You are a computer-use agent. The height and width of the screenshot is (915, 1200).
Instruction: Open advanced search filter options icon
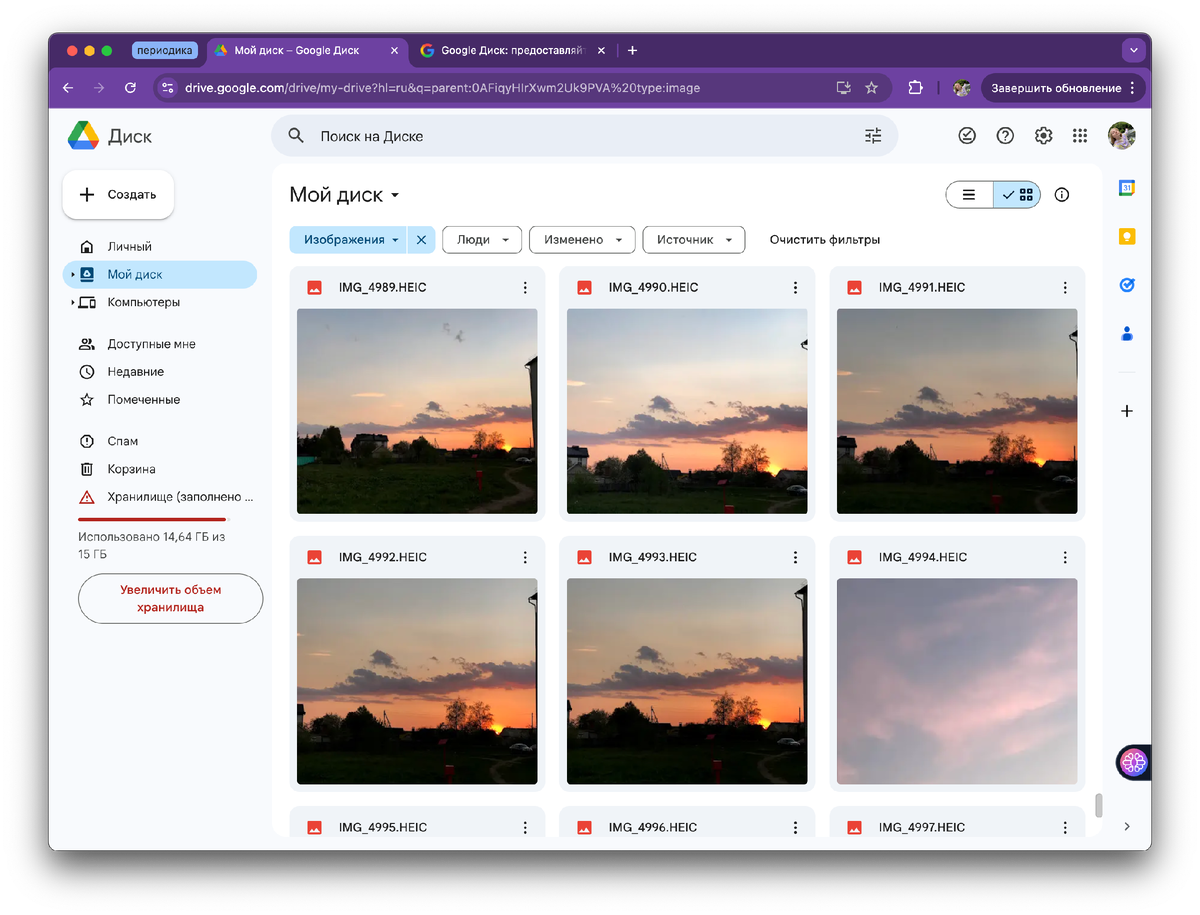pyautogui.click(x=873, y=136)
